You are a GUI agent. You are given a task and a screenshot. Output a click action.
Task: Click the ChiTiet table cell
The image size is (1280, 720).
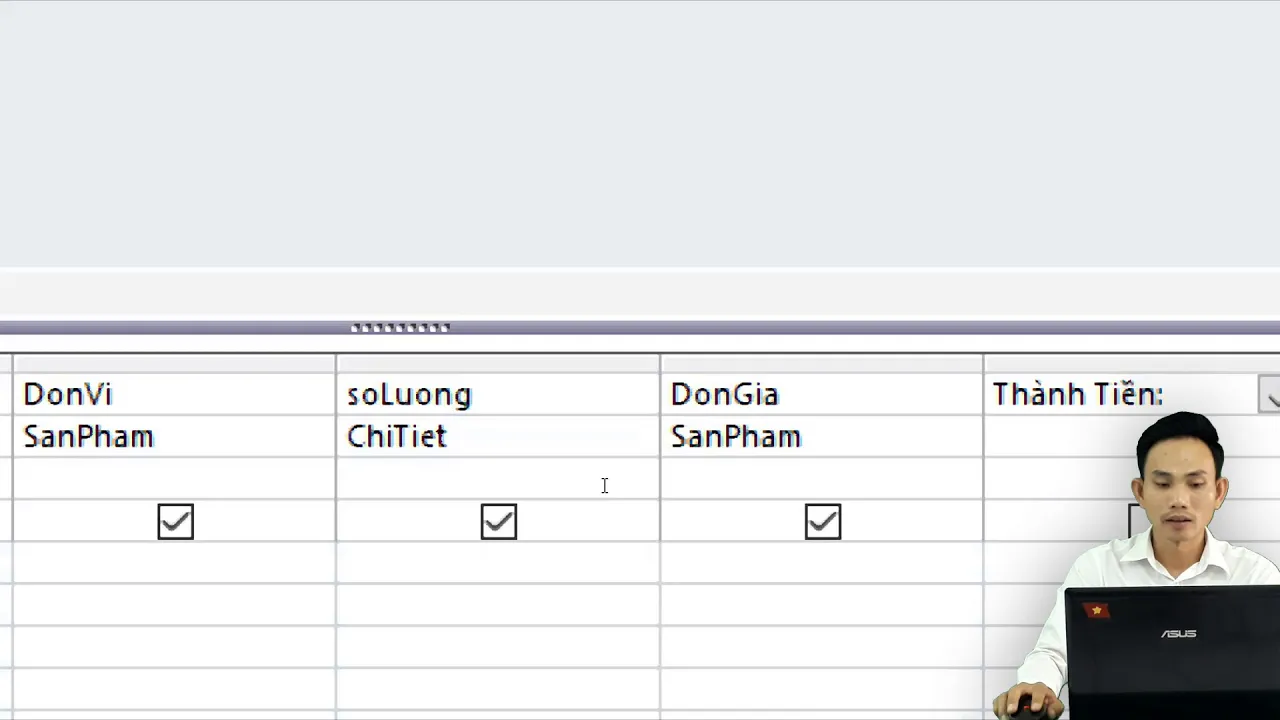498,437
